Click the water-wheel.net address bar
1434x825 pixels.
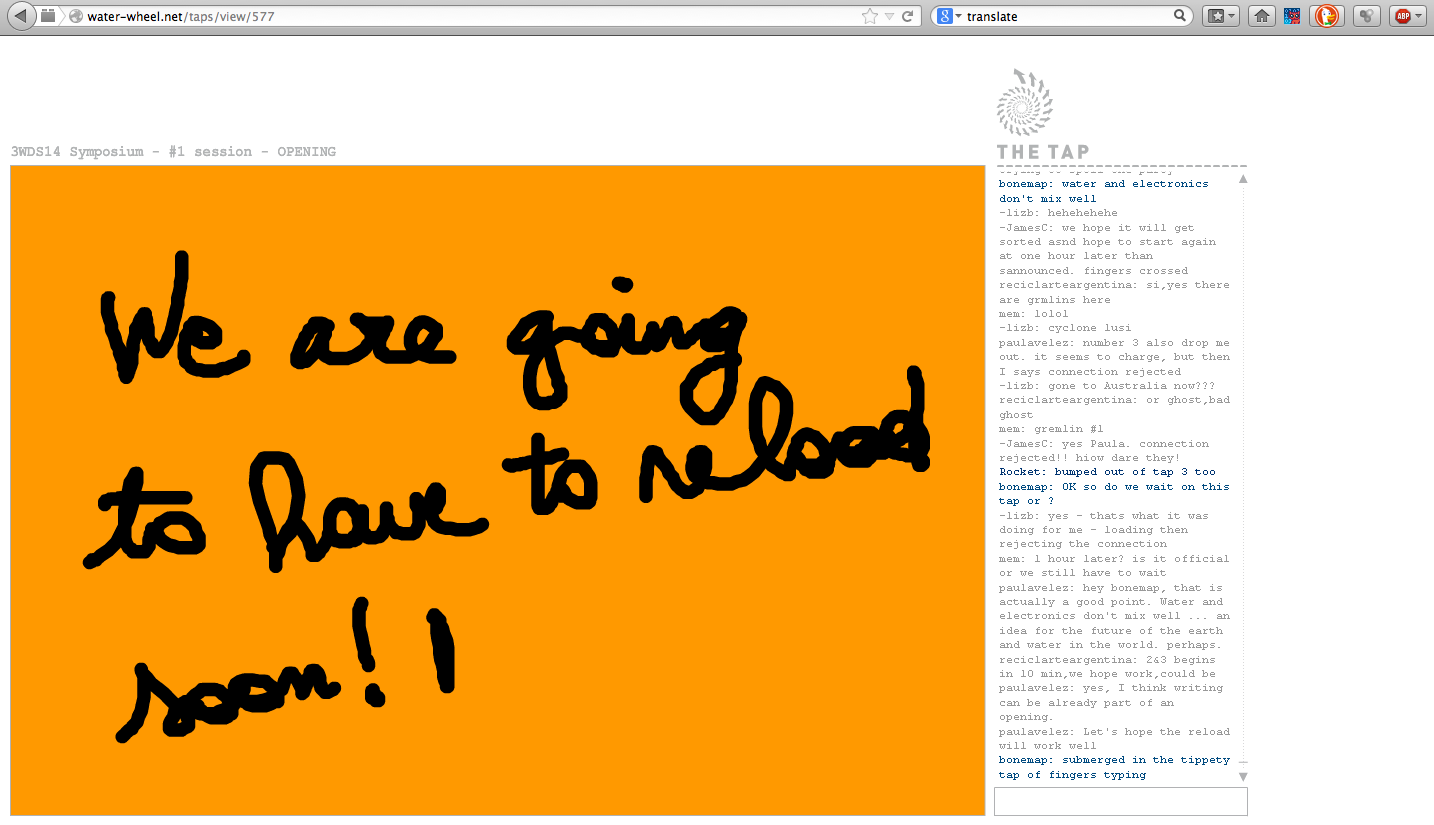coord(450,16)
